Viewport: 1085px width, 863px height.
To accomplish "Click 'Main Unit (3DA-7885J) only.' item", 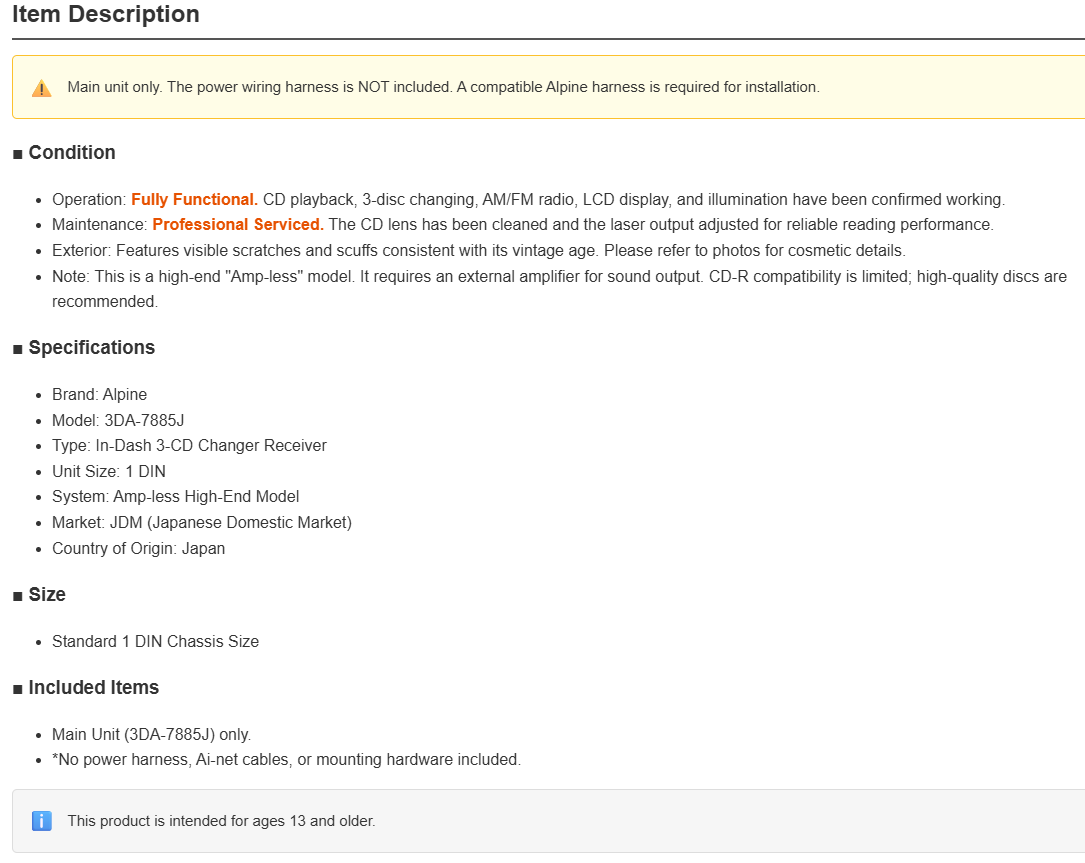I will point(152,734).
